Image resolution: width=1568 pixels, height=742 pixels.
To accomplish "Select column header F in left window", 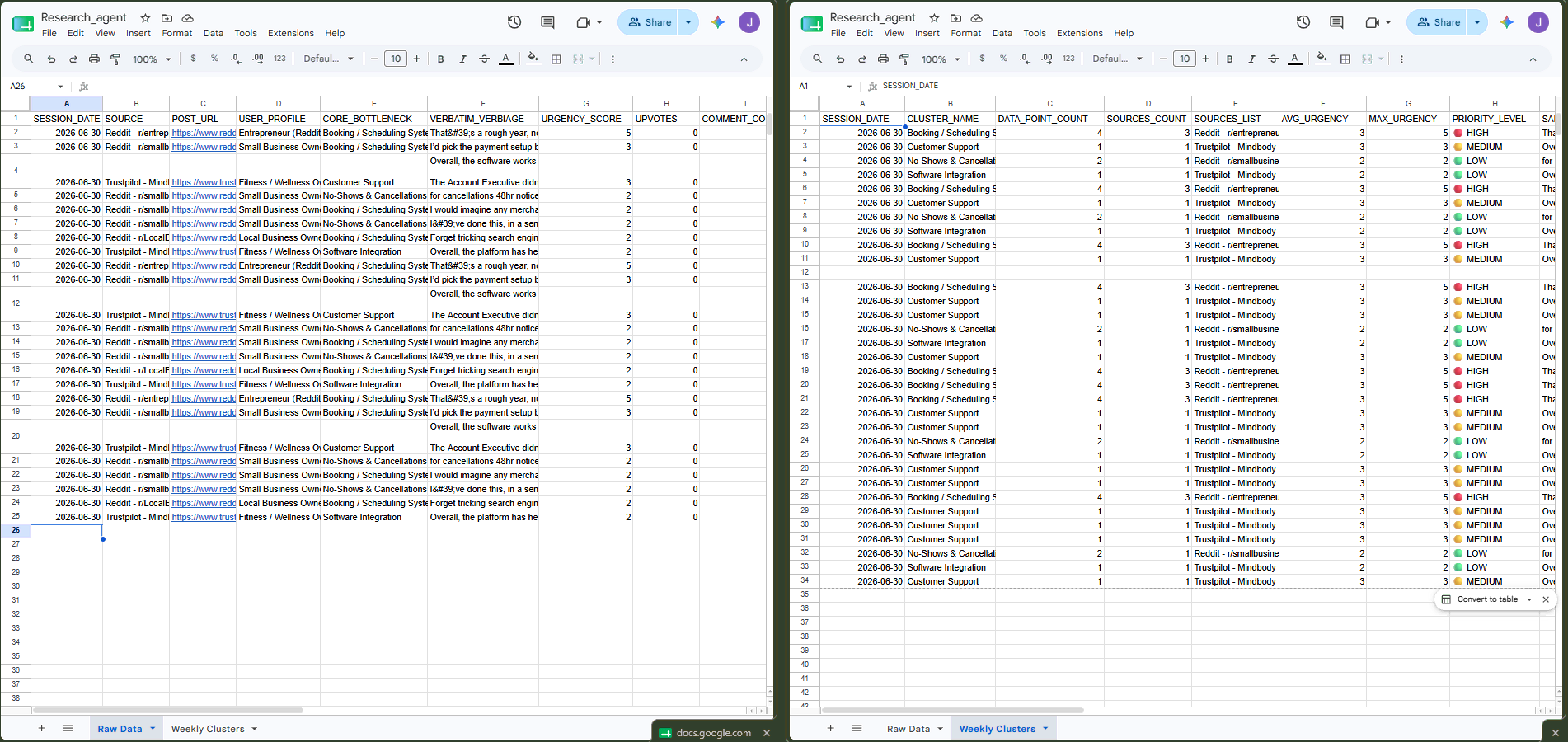I will [x=483, y=104].
